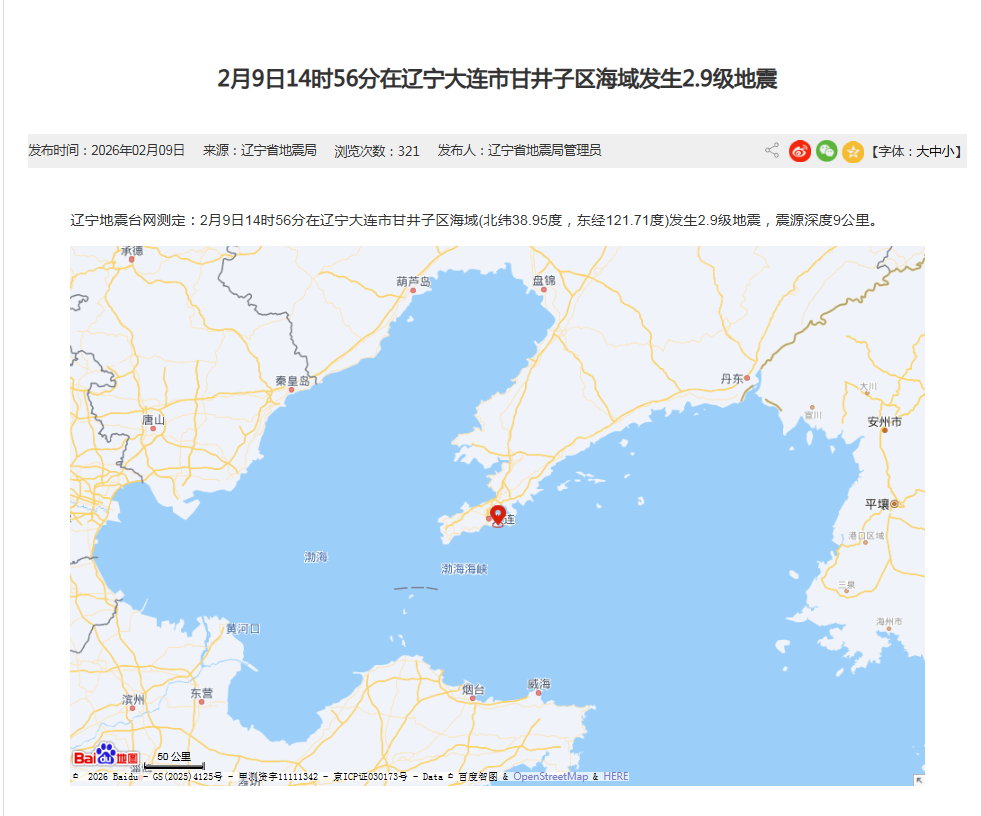Open the OpenStreetMap link

pyautogui.click(x=550, y=777)
